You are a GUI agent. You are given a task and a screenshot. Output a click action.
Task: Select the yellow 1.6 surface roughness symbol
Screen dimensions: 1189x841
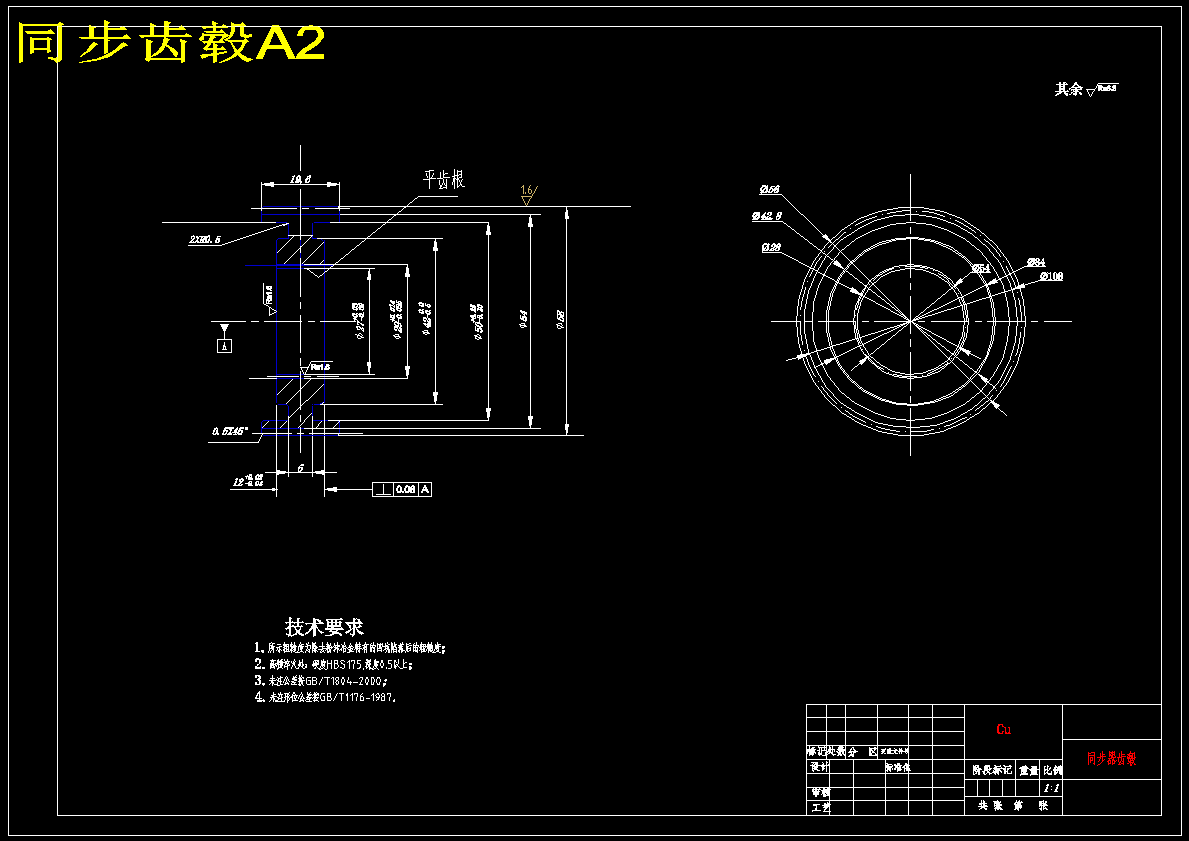tap(528, 195)
